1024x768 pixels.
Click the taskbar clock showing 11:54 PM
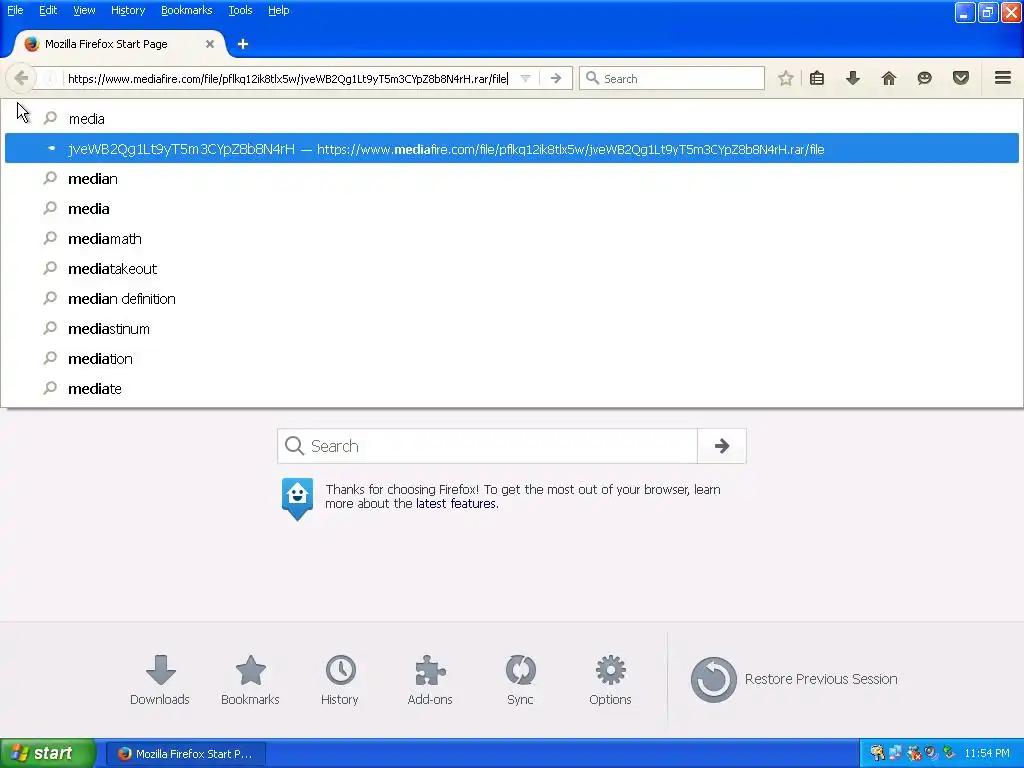click(987, 754)
